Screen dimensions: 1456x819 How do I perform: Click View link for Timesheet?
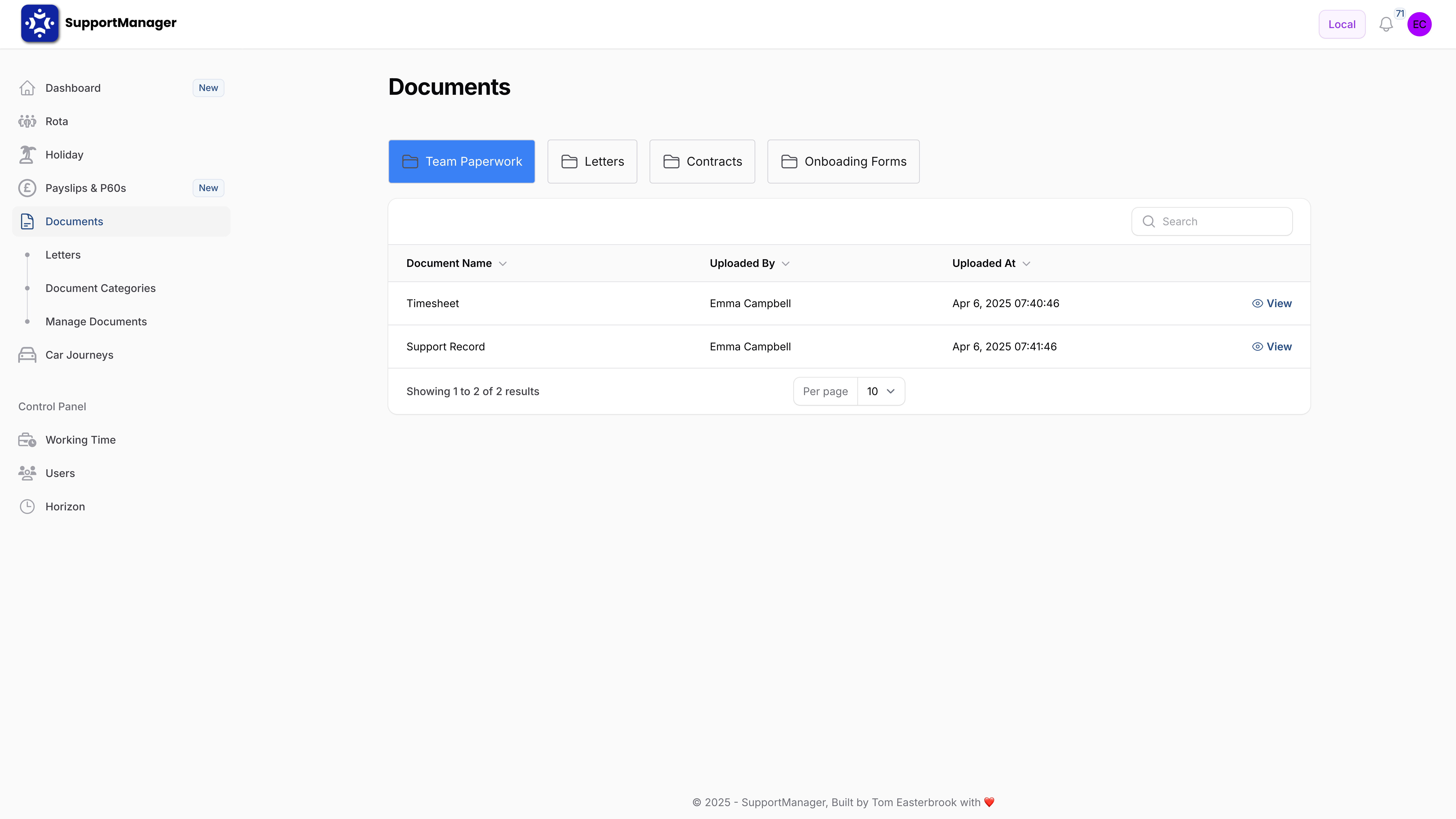coord(1272,304)
